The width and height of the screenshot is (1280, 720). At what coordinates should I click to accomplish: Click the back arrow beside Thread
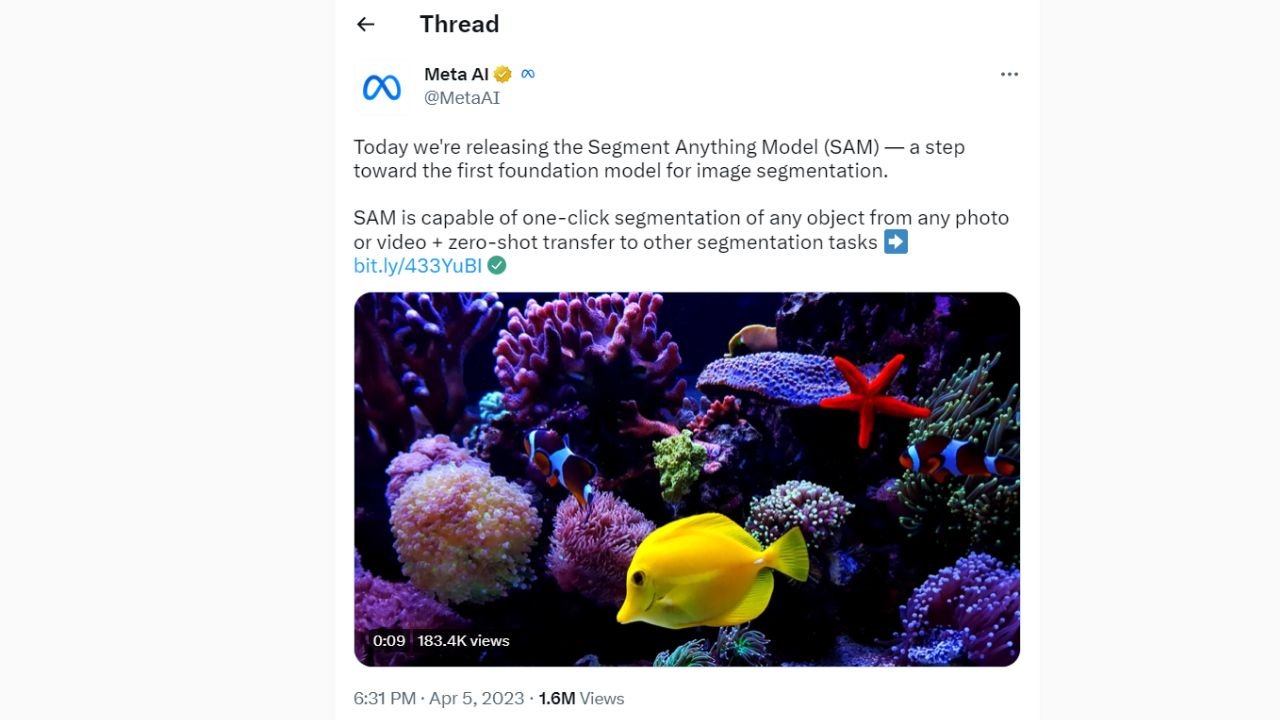[366, 24]
